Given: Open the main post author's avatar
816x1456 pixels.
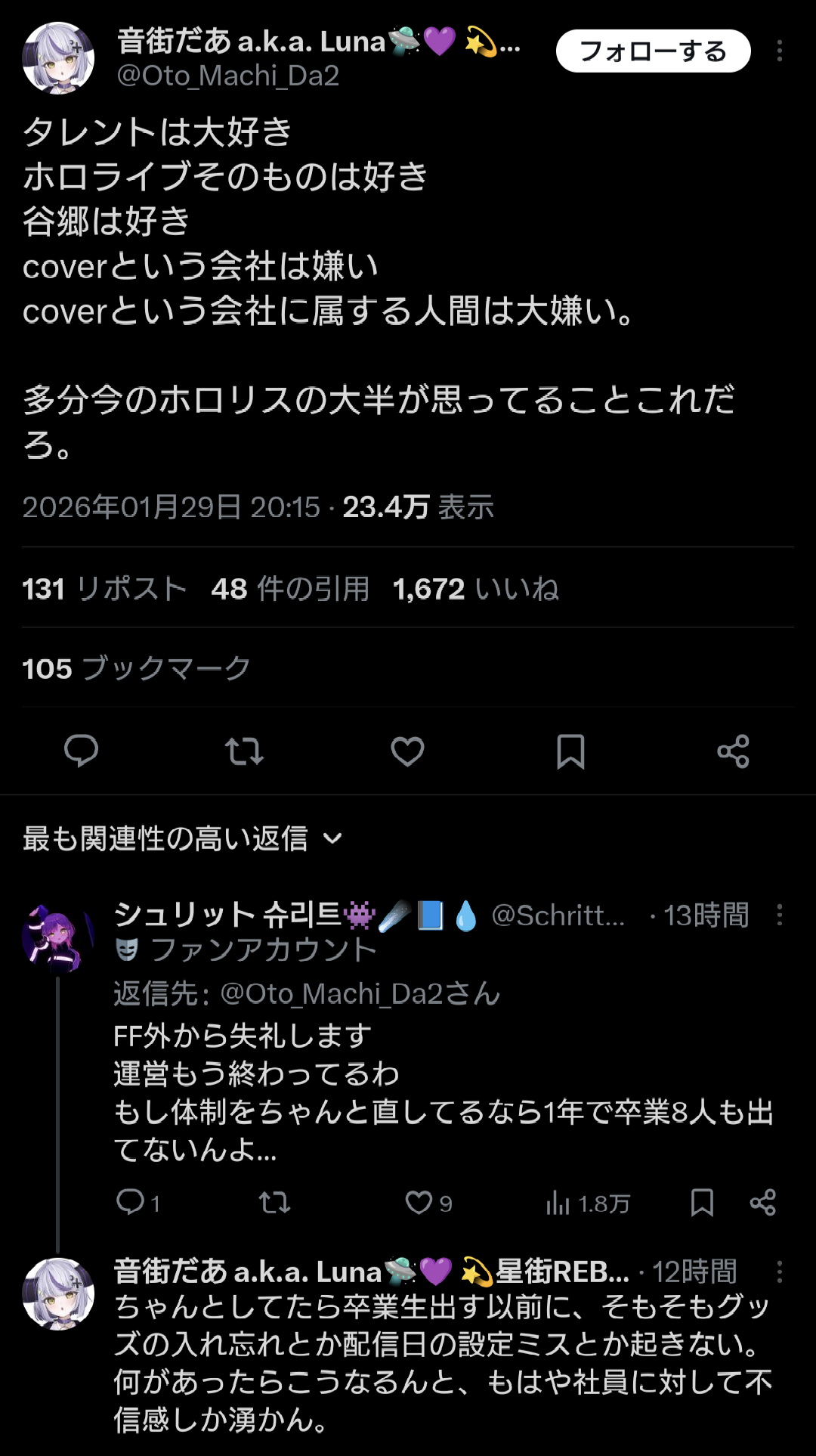Looking at the screenshot, I should 58,58.
